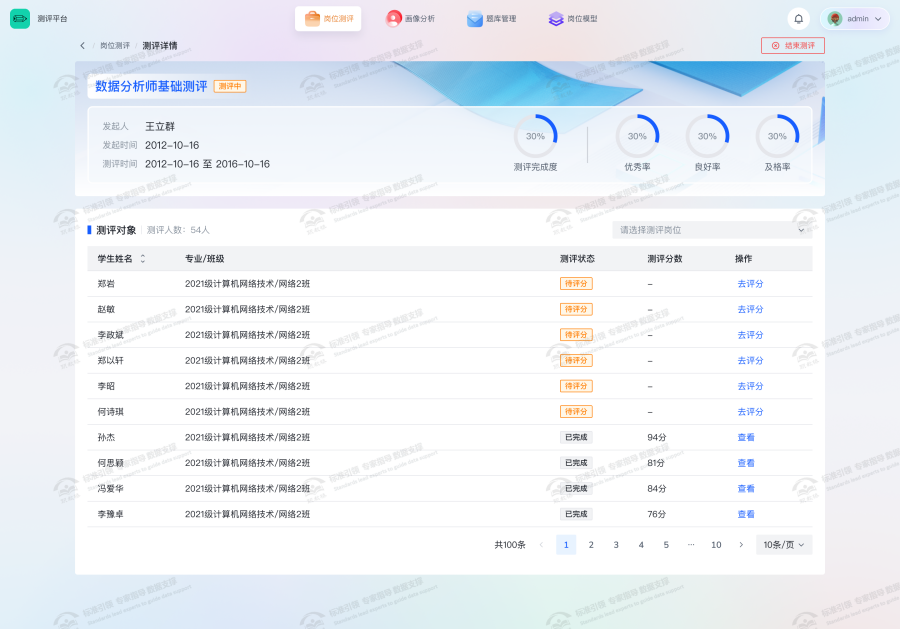Click the 岗位模型 stack icon

556,19
